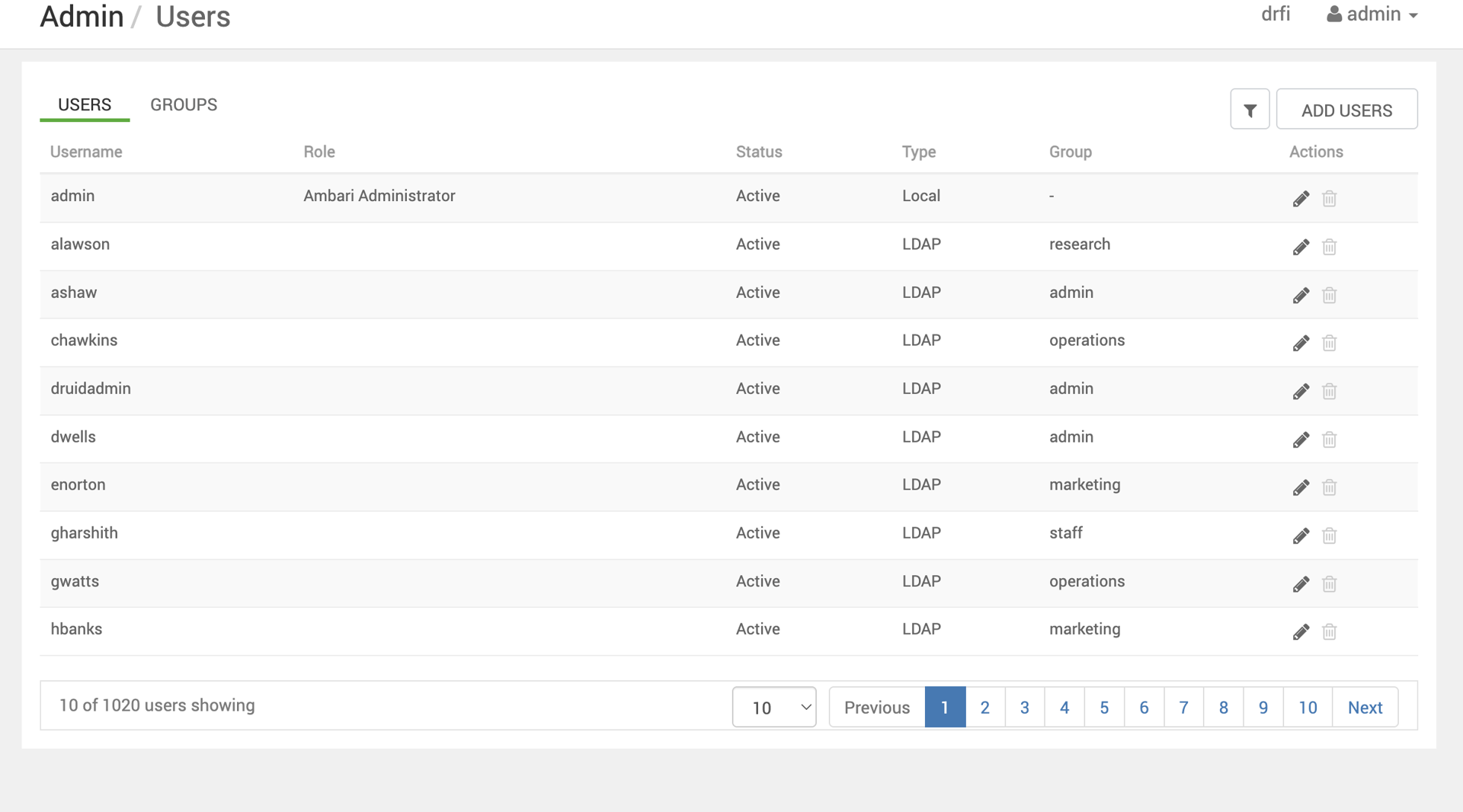
Task: Delete dwells user with trash icon
Action: 1329,440
